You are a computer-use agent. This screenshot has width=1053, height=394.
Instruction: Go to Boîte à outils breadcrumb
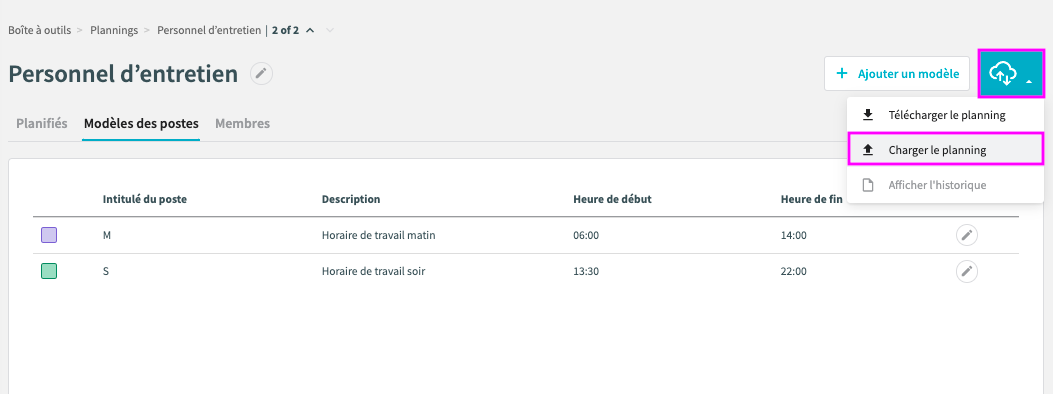click(40, 30)
